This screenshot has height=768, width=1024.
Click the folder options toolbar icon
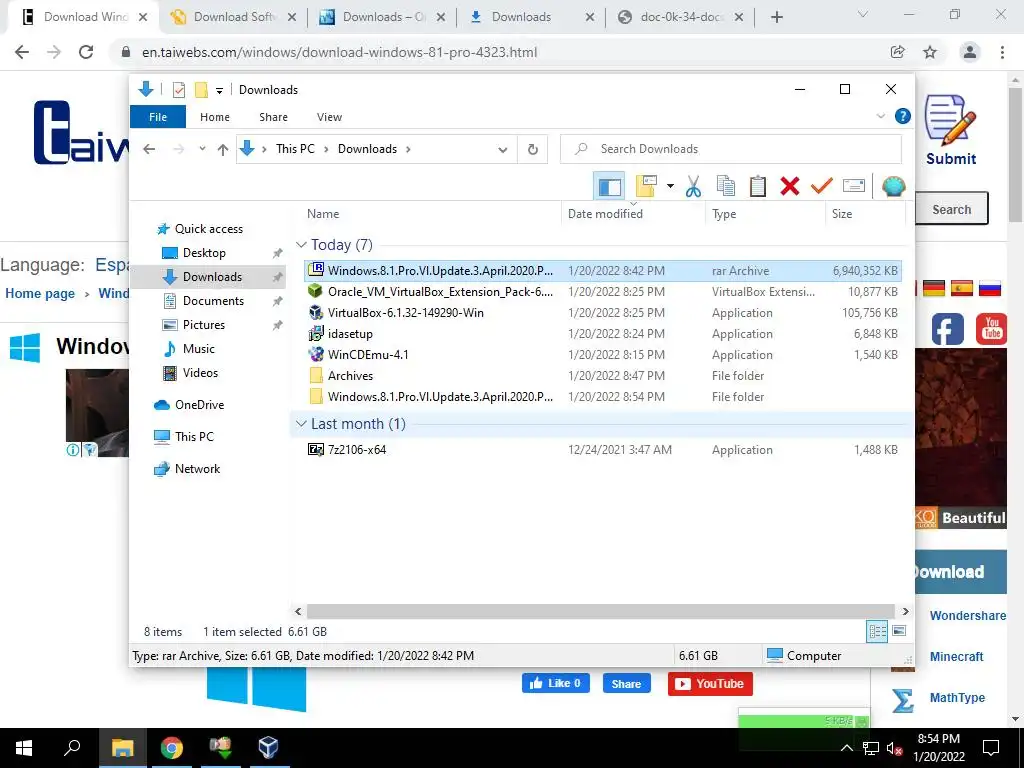pyautogui.click(x=646, y=187)
